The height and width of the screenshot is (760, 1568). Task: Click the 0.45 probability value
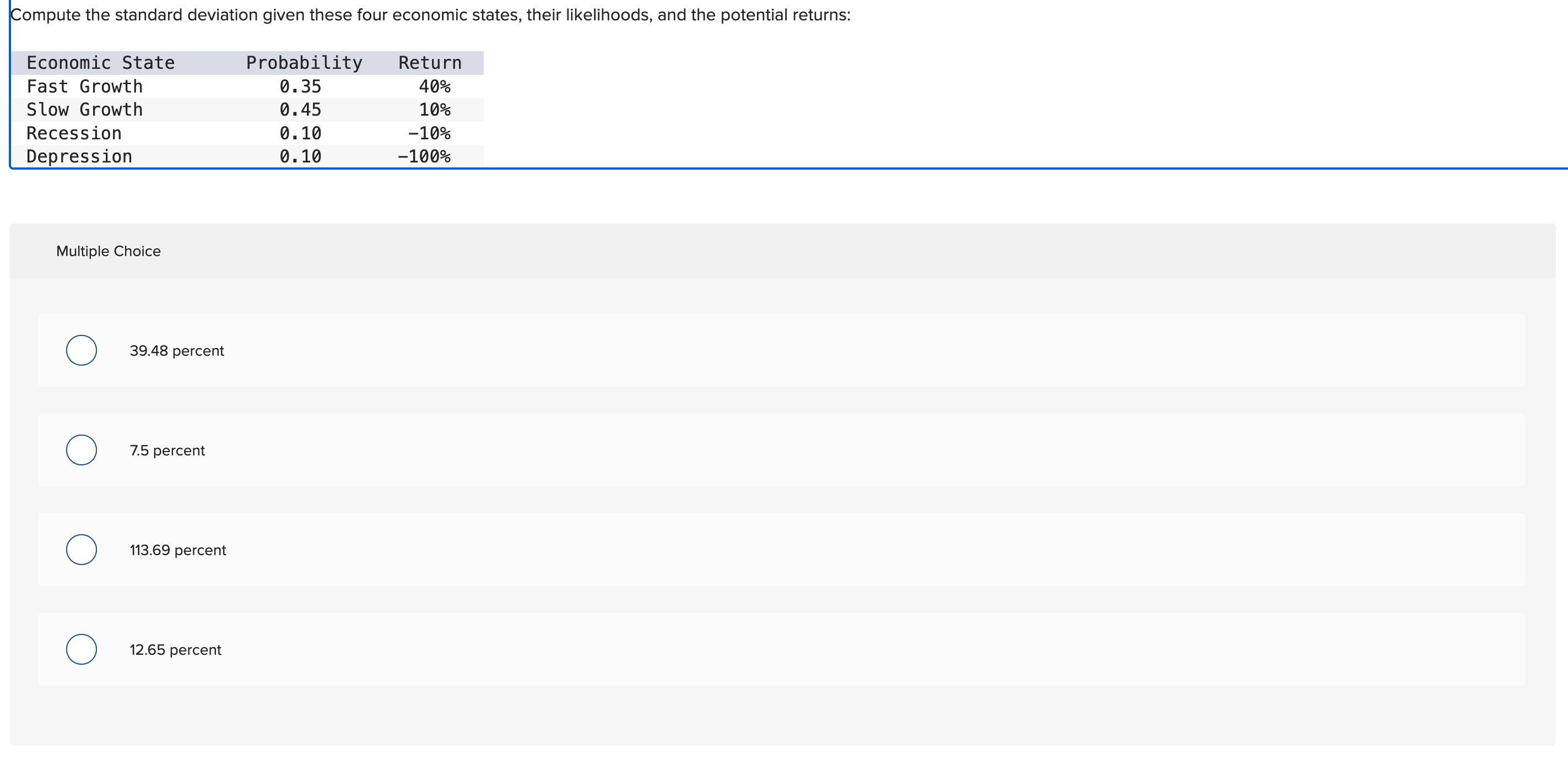(x=301, y=110)
